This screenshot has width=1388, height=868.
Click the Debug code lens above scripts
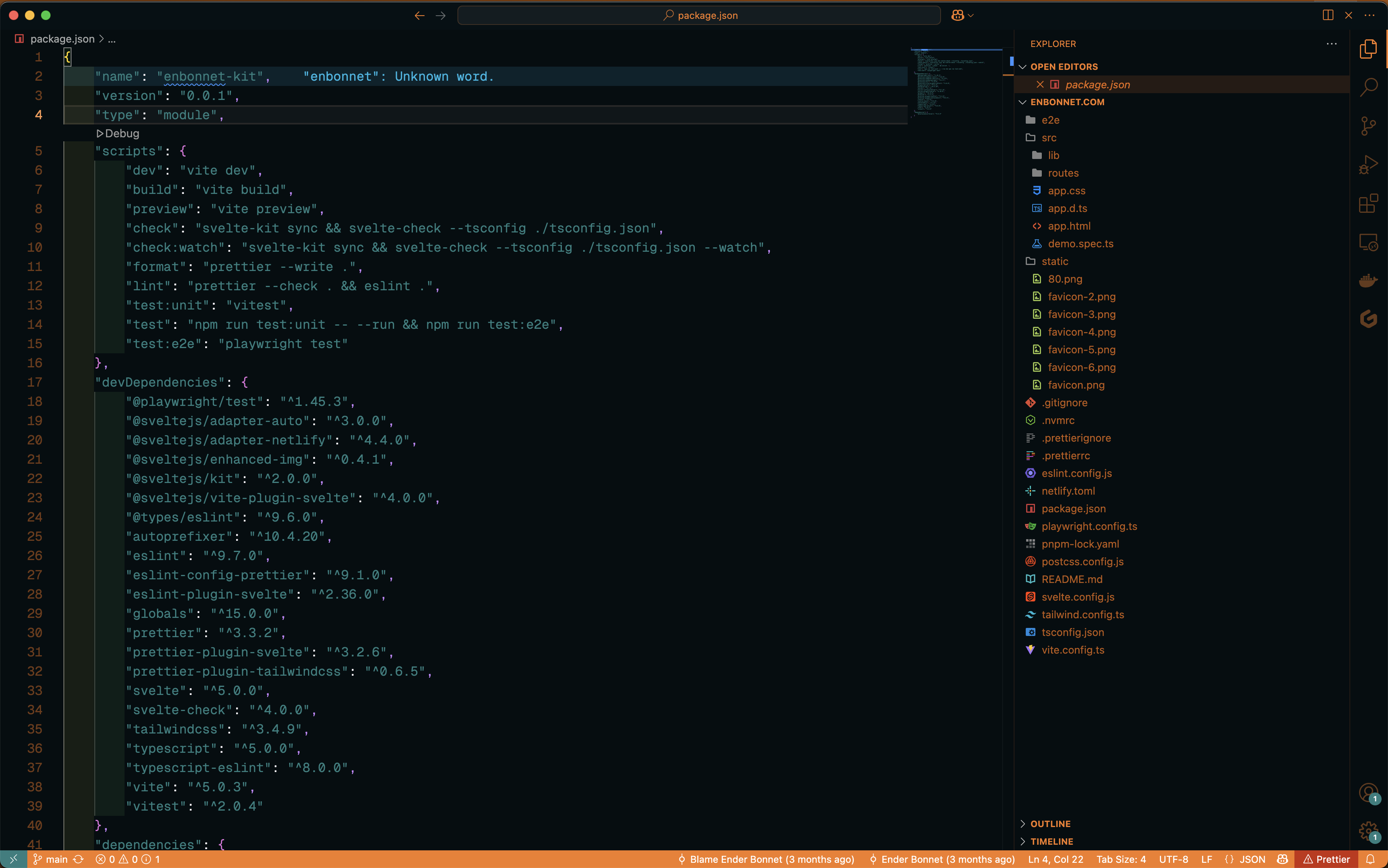(118, 134)
